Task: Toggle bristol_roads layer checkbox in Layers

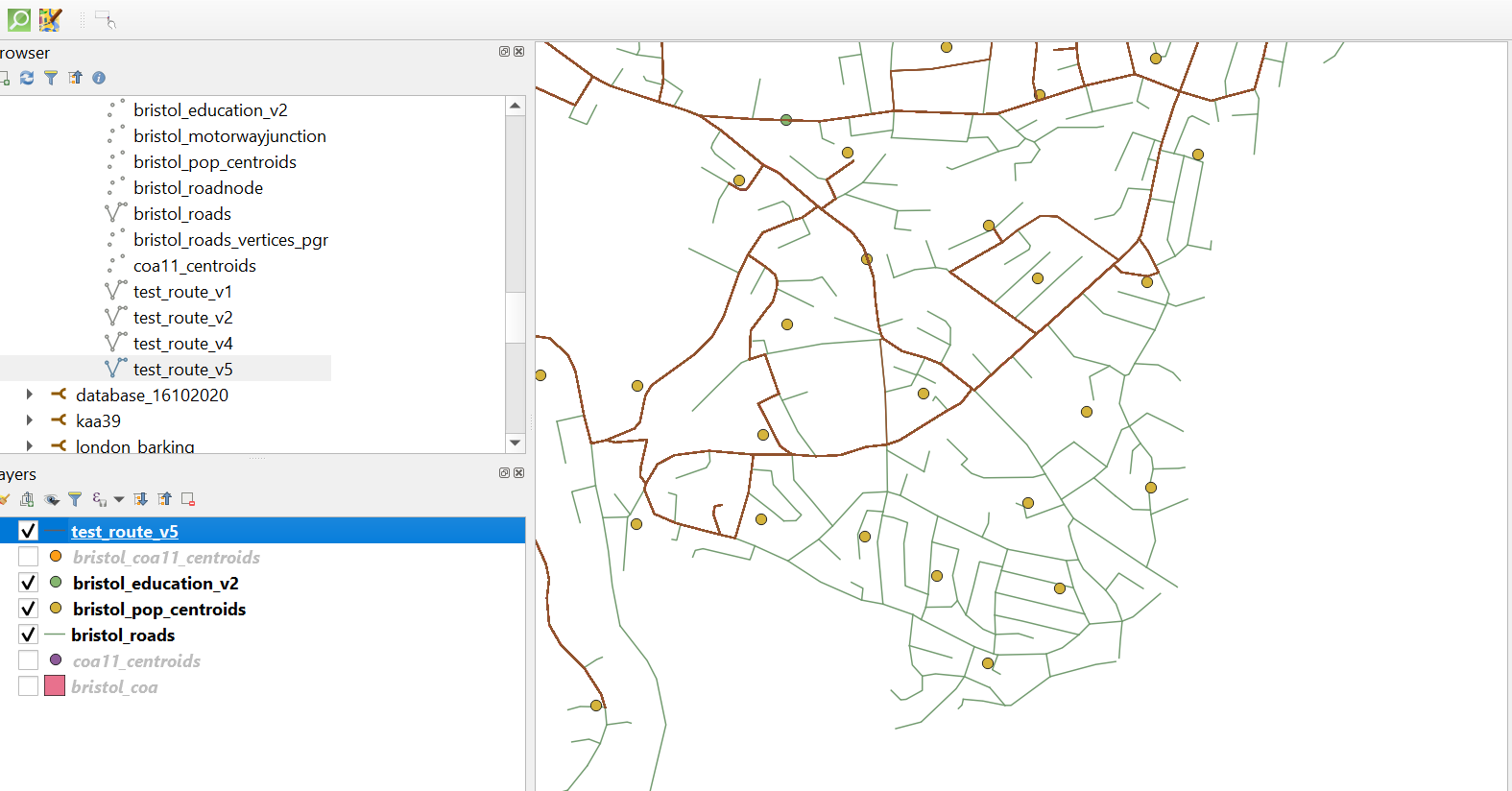Action: [28, 635]
